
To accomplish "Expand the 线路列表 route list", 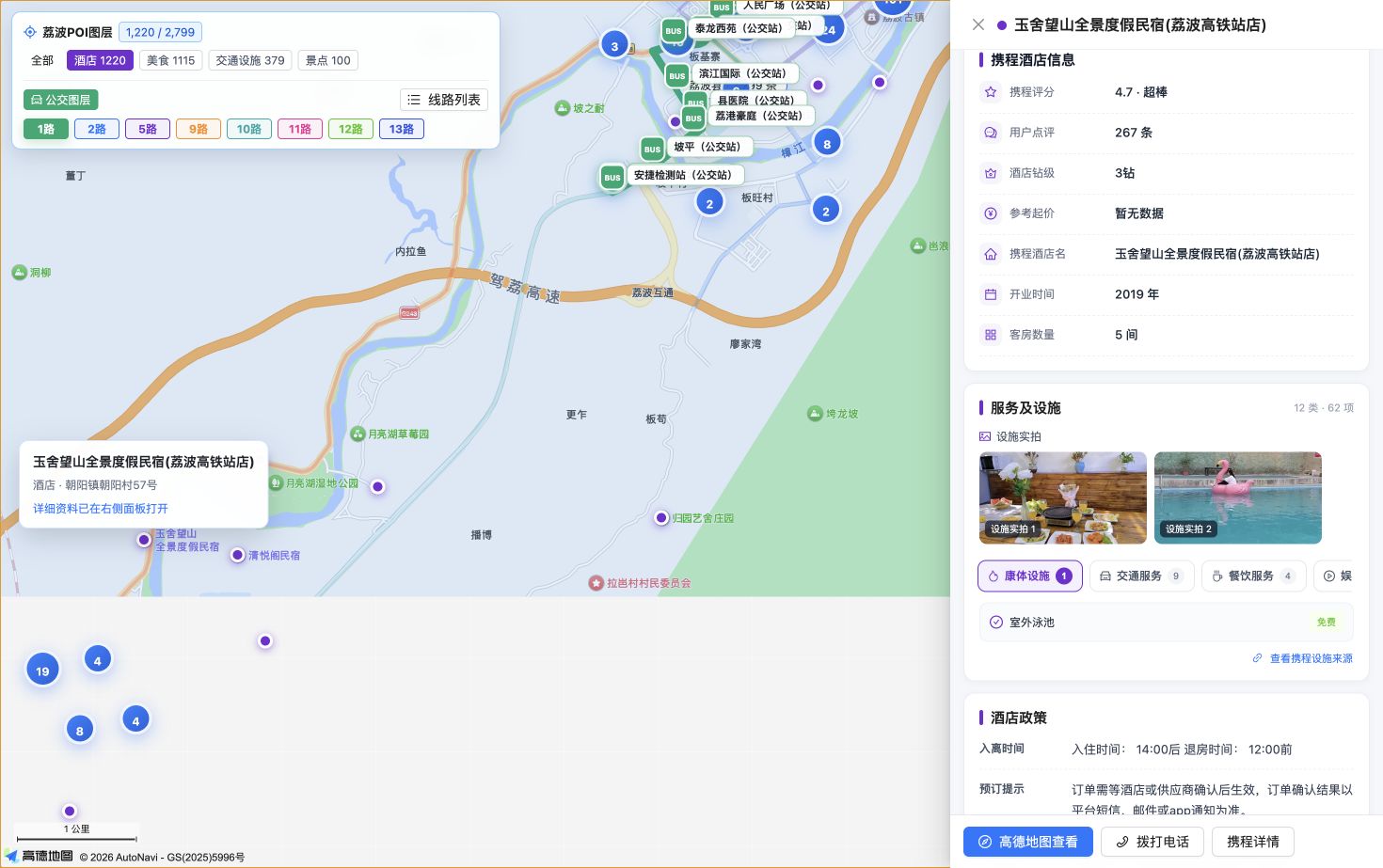I will tap(444, 100).
